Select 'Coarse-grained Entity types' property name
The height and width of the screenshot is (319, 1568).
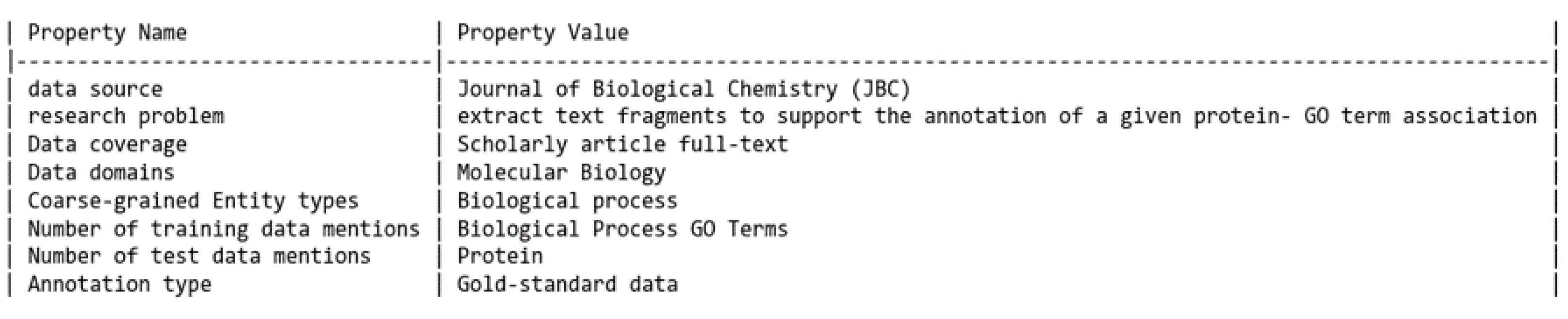[193, 201]
